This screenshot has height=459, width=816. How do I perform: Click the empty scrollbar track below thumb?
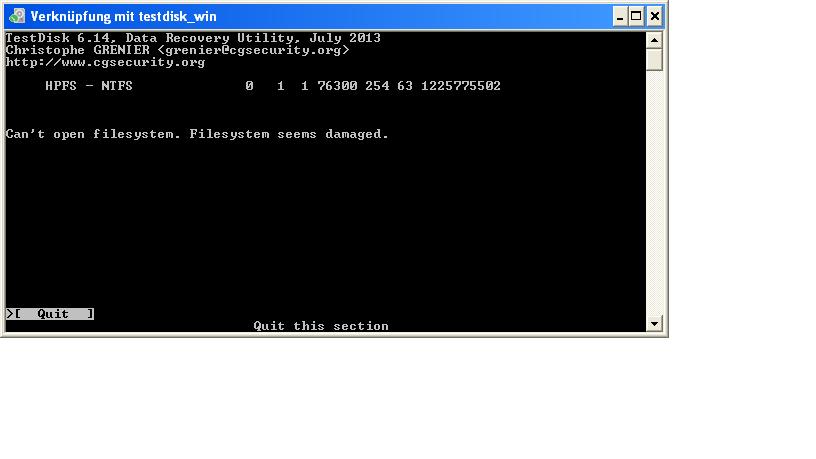pos(654,193)
